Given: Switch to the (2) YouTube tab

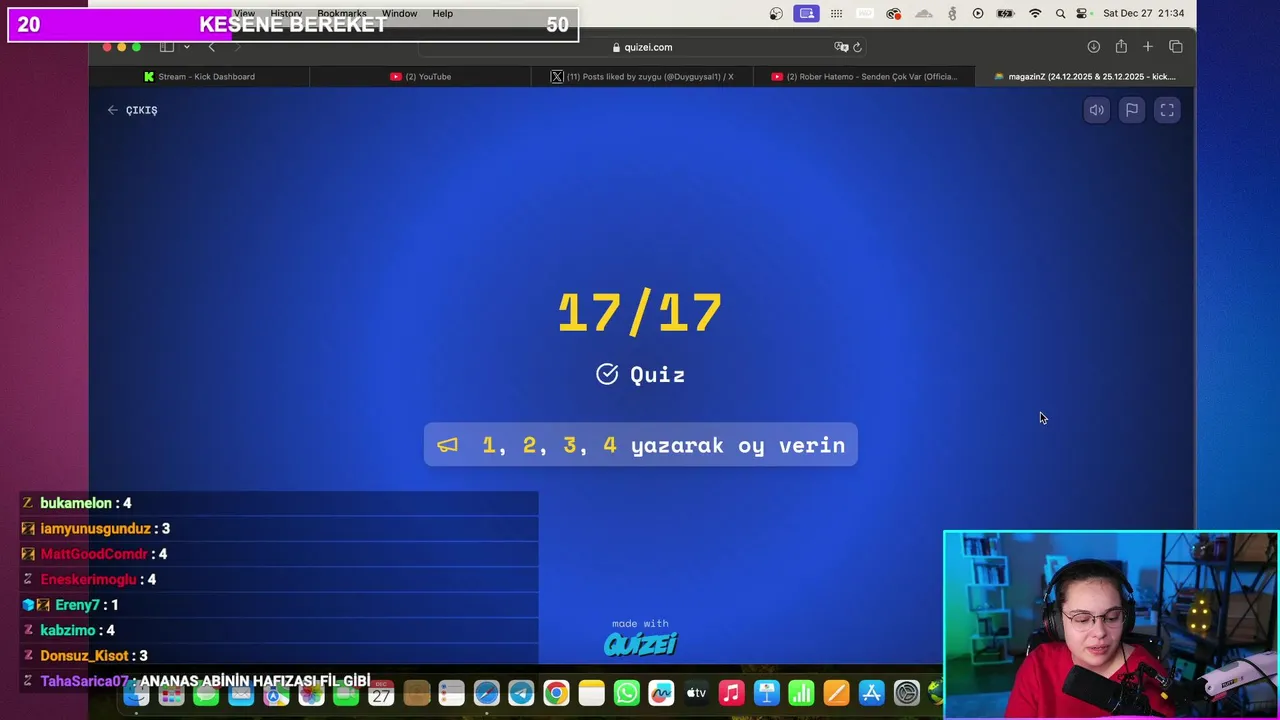Looking at the screenshot, I should point(420,76).
